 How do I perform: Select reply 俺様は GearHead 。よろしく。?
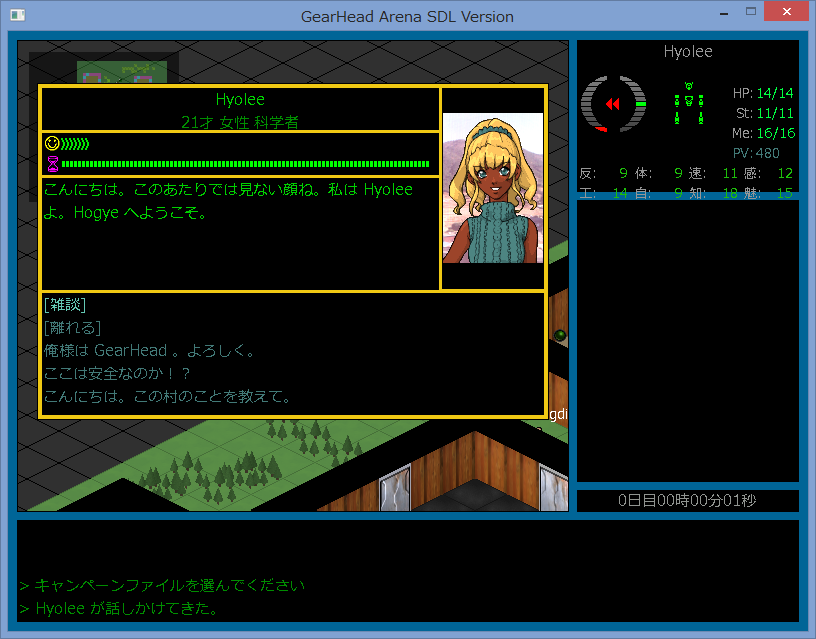pos(149,350)
